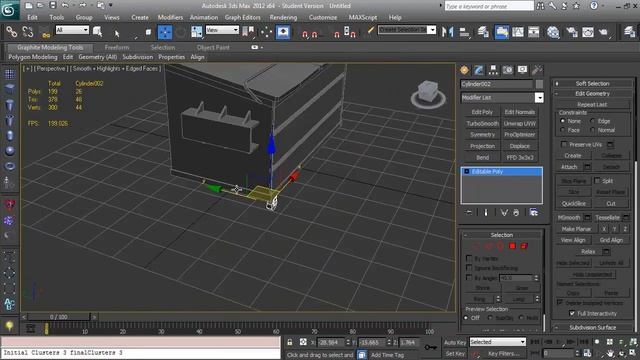Screen dimensions: 640x360
Task: Click the Key Filters button
Action: click(504, 353)
